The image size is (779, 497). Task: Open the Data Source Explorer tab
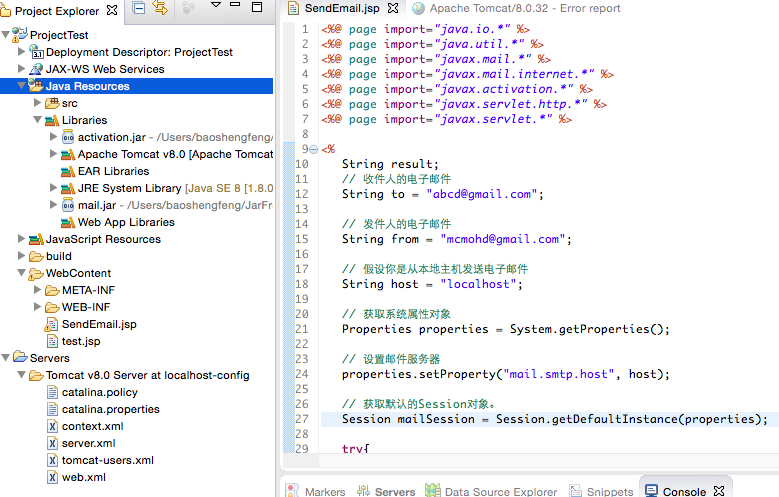(x=491, y=492)
